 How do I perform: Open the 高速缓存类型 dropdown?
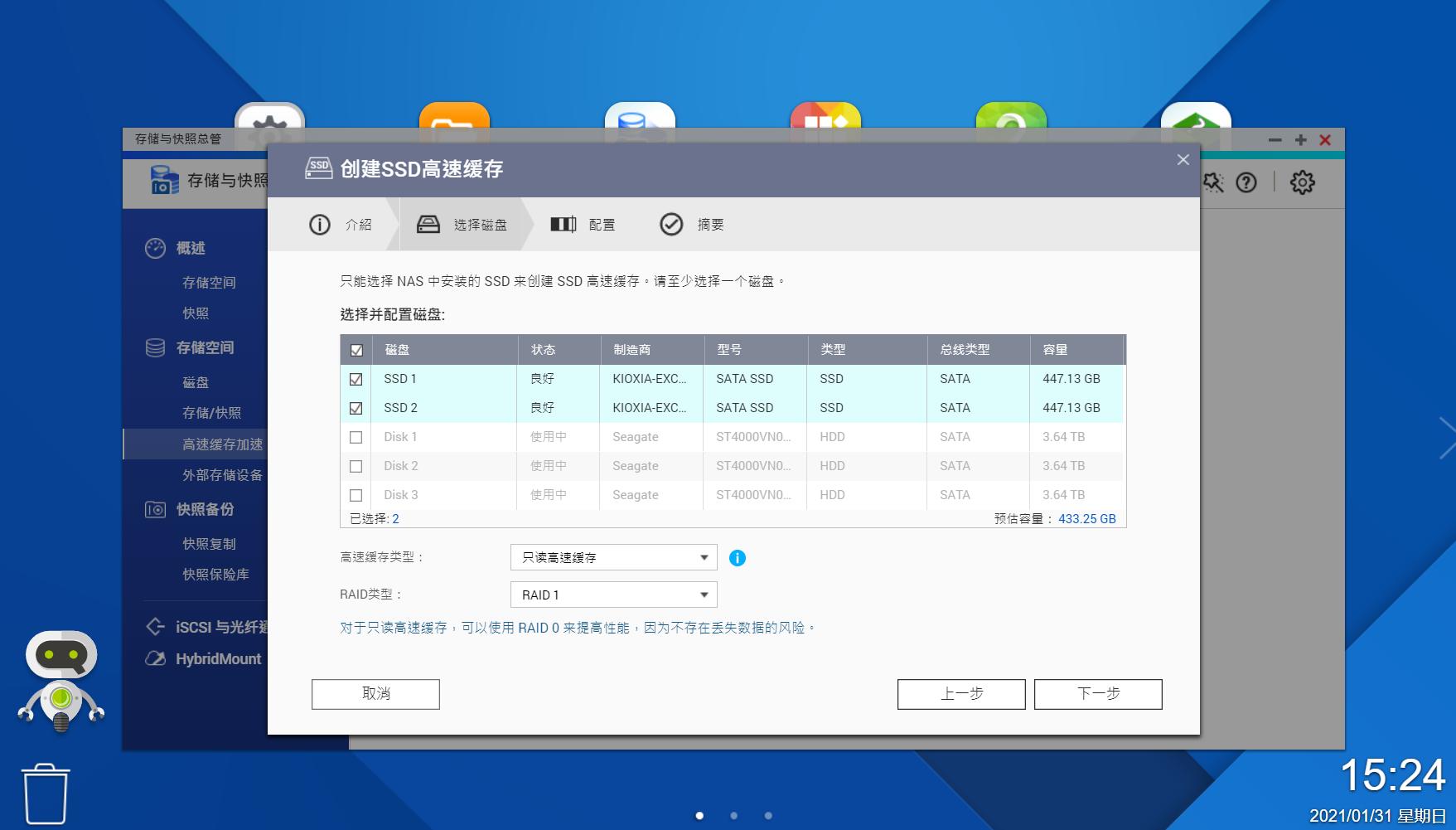613,557
